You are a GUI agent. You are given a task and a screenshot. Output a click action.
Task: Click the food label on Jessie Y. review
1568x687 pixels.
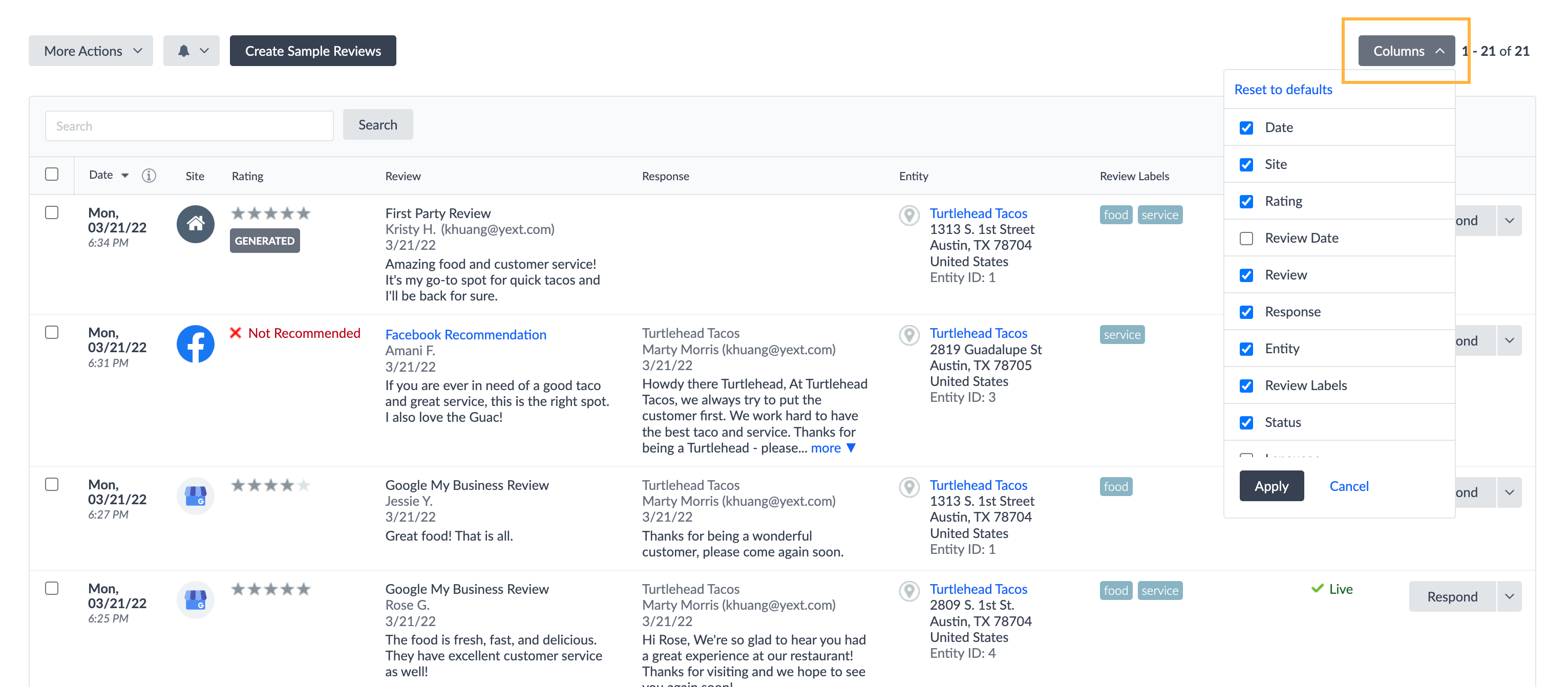1116,487
